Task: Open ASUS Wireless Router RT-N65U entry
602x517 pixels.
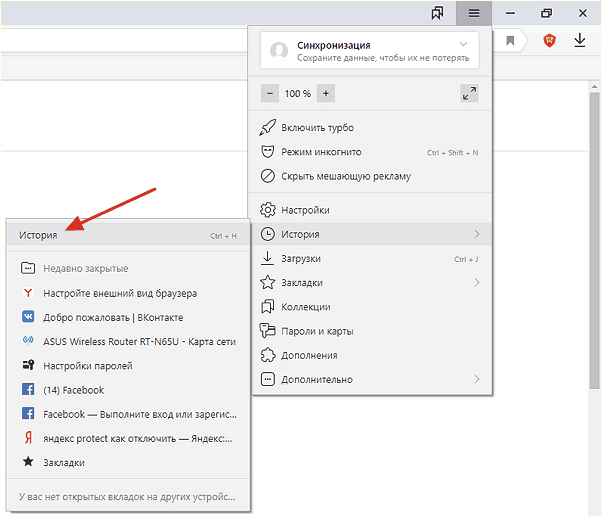Action: 128,342
